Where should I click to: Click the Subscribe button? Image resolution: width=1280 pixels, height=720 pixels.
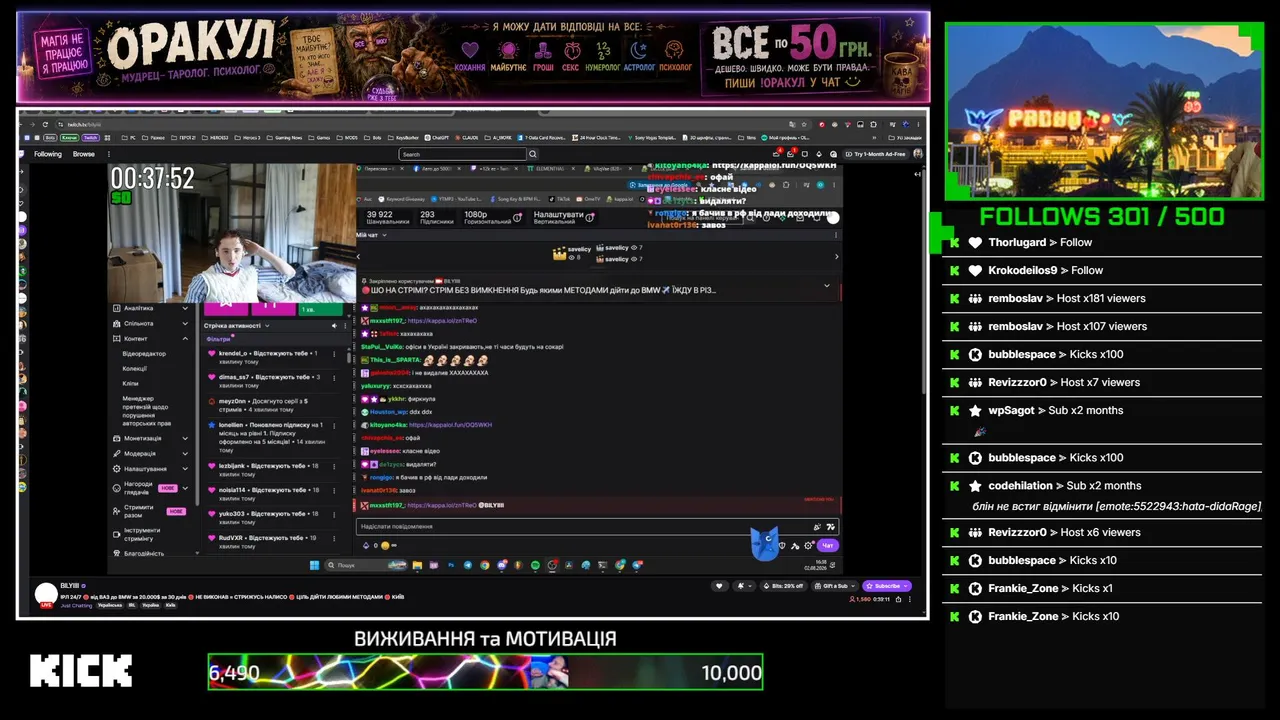(x=887, y=586)
